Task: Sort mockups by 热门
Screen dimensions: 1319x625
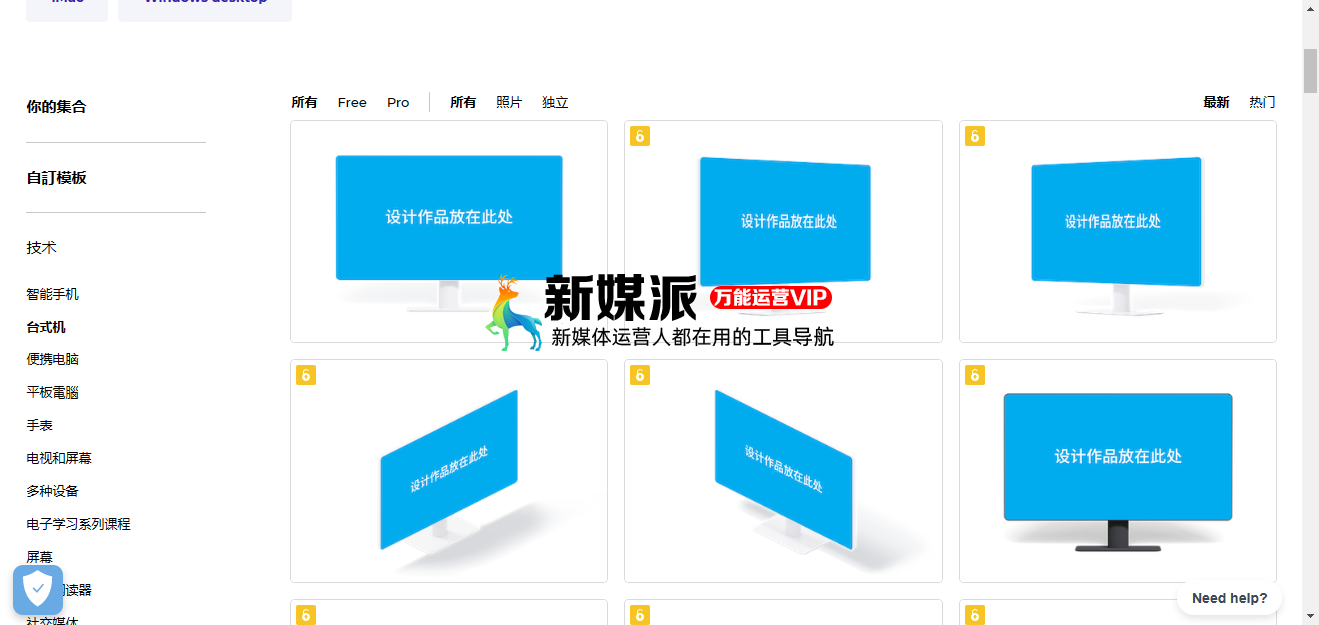Action: (1262, 102)
